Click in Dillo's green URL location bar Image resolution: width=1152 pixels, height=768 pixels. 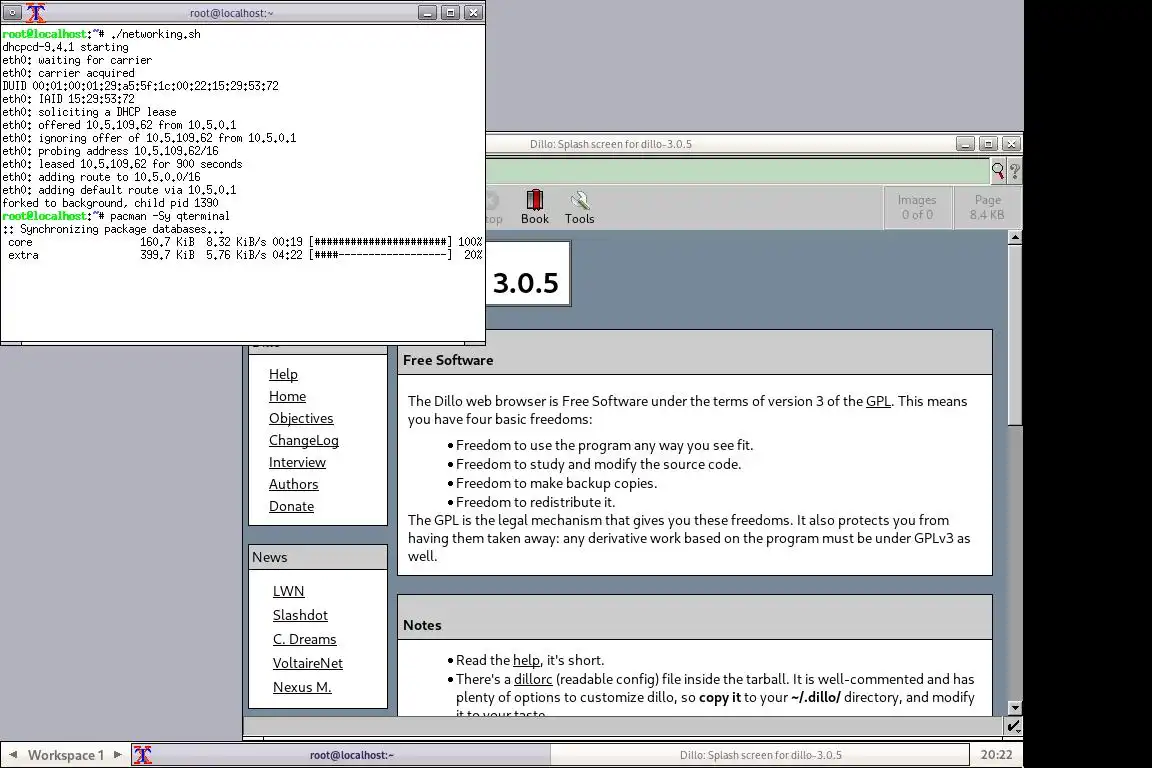coord(737,171)
